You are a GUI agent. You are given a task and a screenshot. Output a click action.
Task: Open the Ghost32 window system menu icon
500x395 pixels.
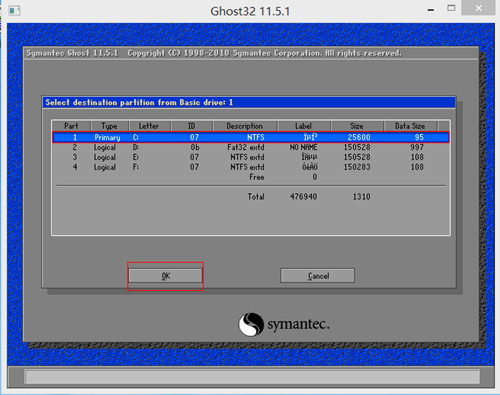(x=14, y=11)
